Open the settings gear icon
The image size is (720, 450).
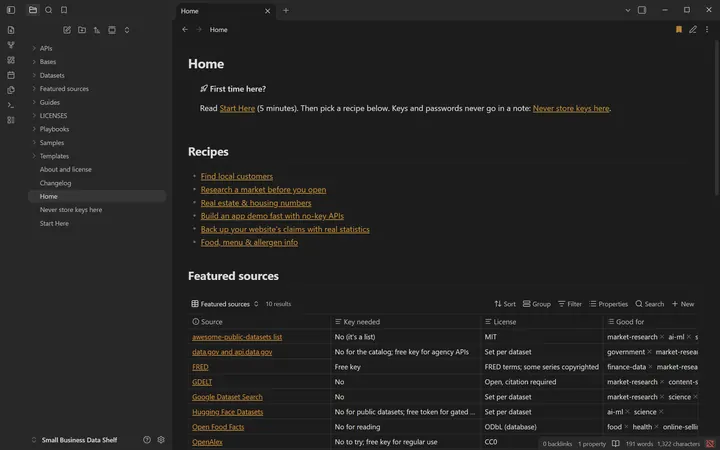[161, 440]
